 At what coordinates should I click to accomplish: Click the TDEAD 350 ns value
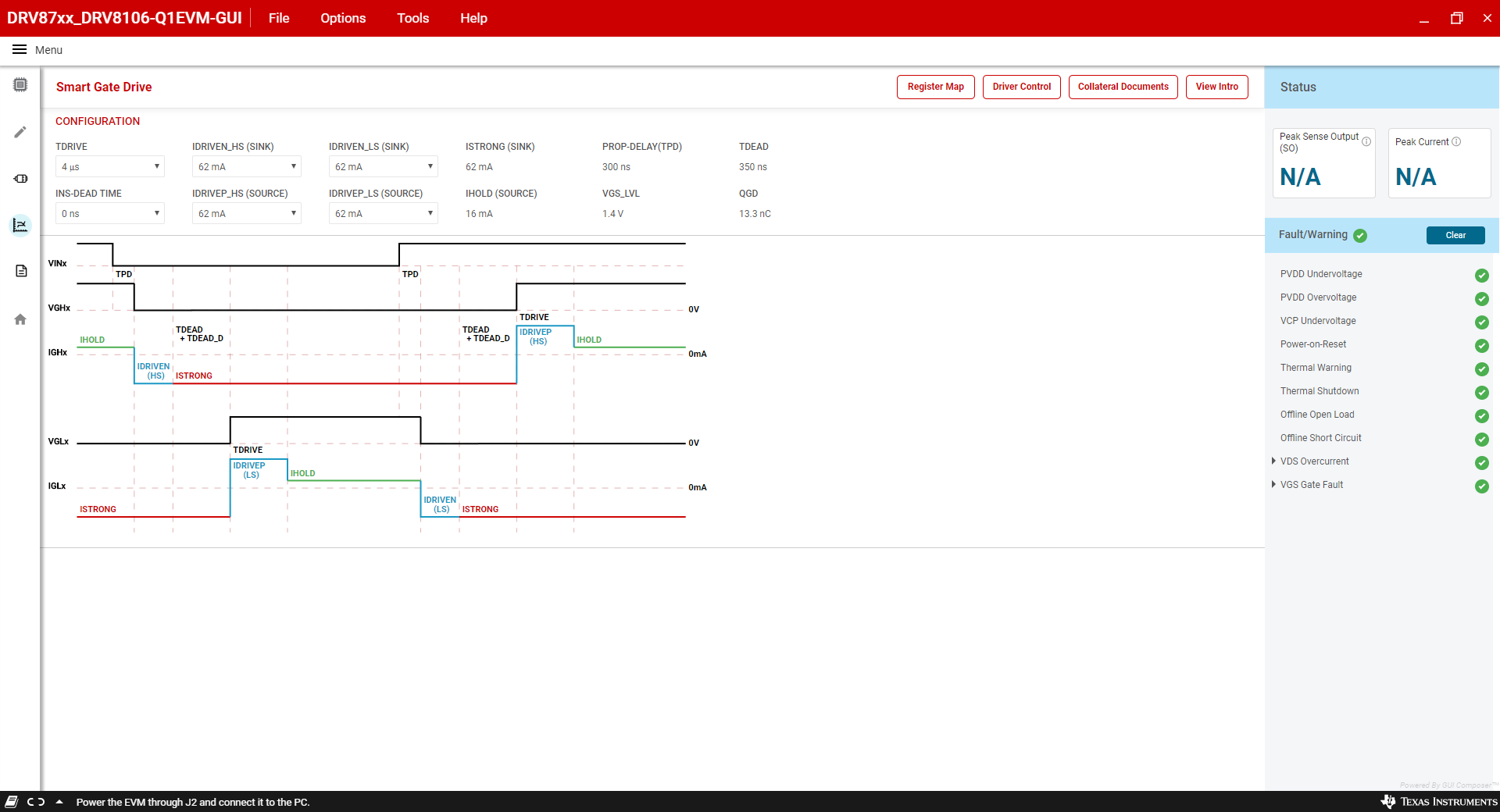pyautogui.click(x=752, y=167)
